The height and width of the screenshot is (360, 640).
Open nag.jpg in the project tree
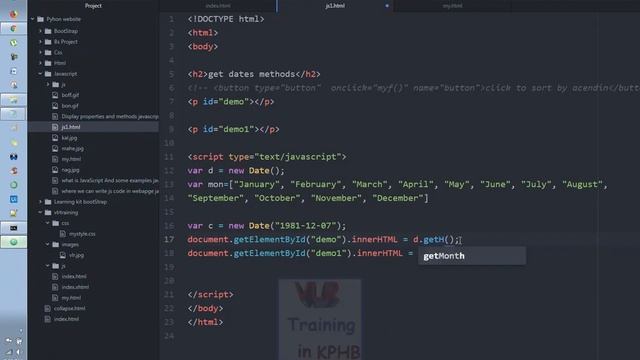pyautogui.click(x=70, y=169)
